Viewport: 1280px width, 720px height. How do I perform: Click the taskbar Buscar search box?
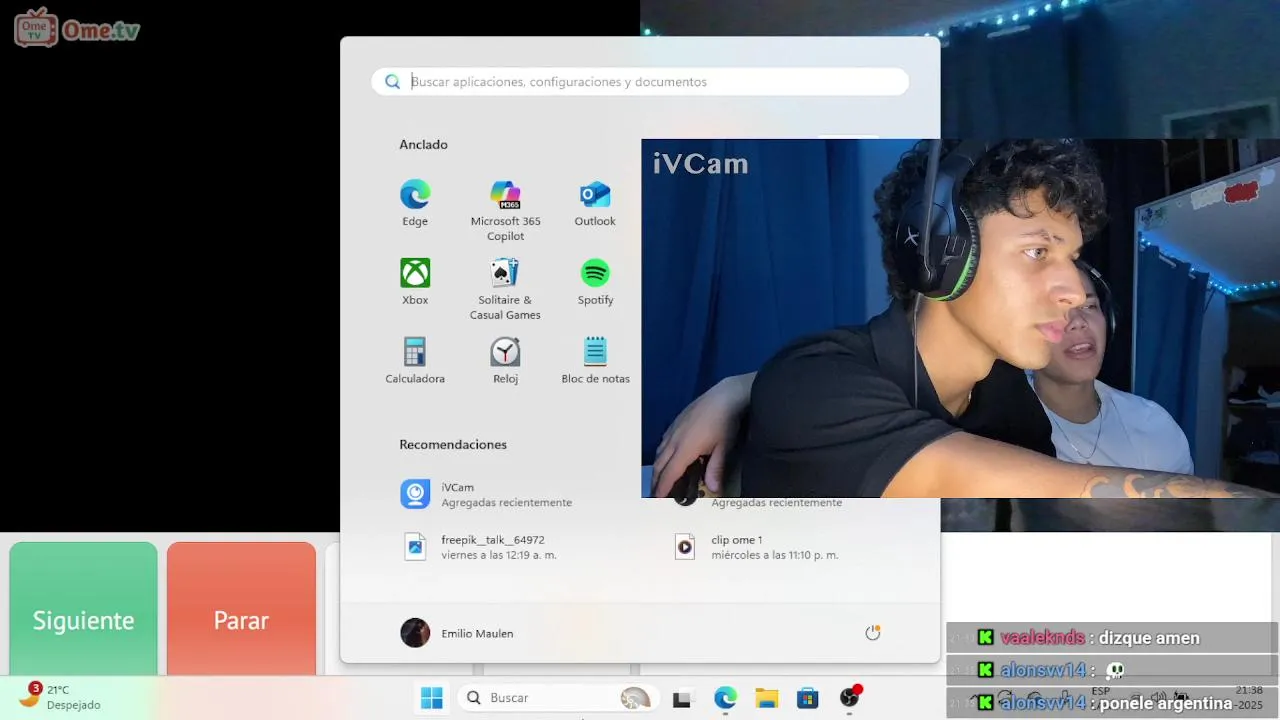(557, 698)
